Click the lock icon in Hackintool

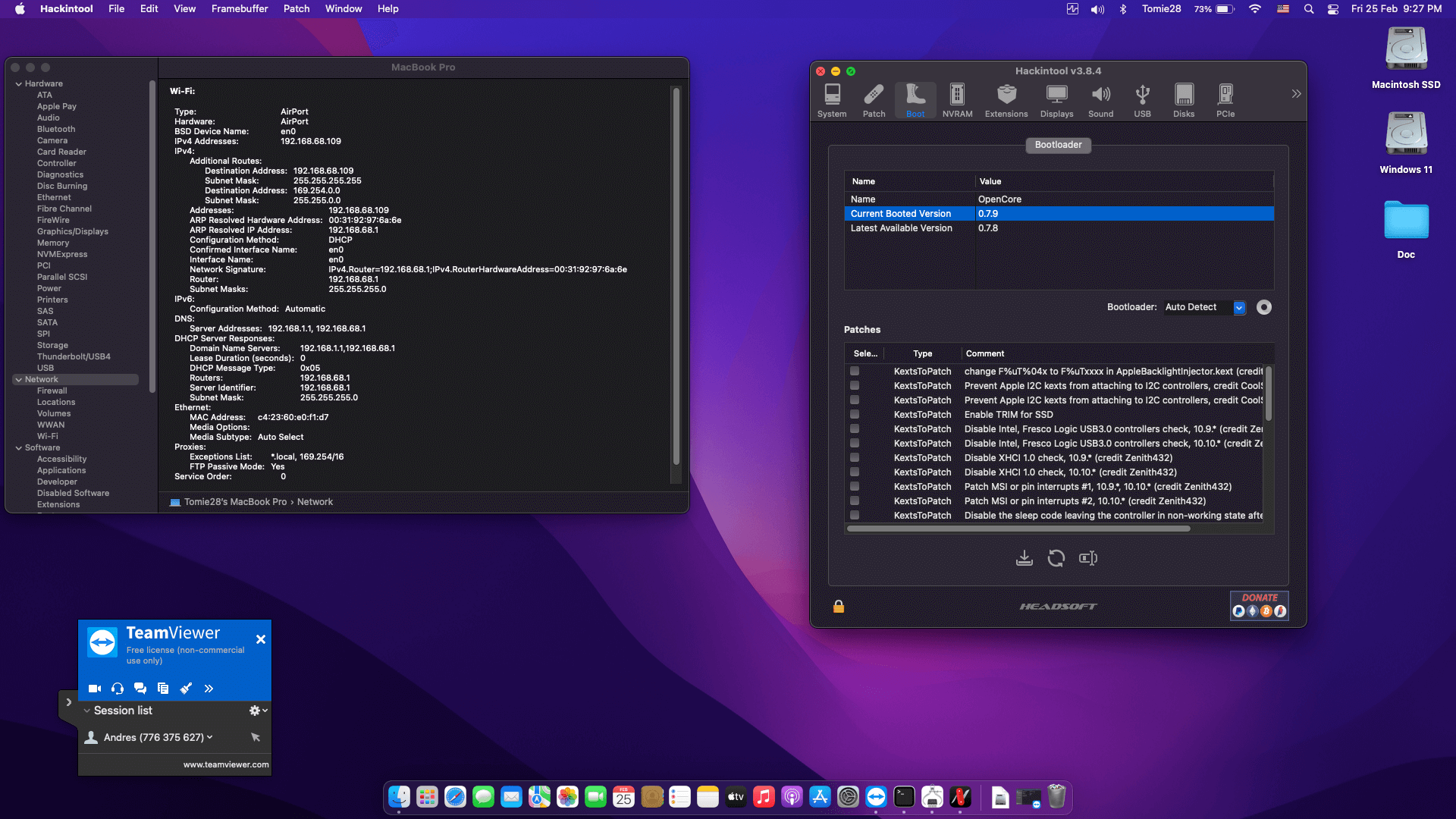839,606
